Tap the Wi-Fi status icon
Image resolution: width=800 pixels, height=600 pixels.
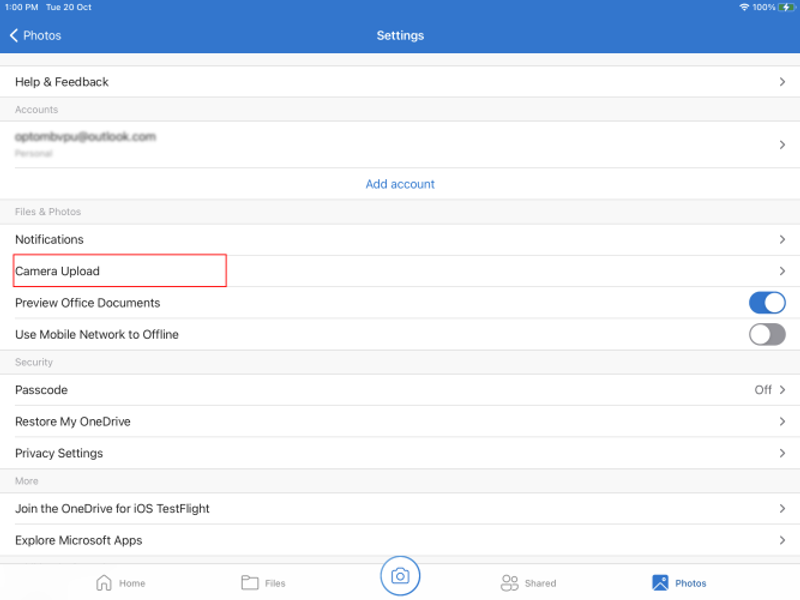pos(744,7)
